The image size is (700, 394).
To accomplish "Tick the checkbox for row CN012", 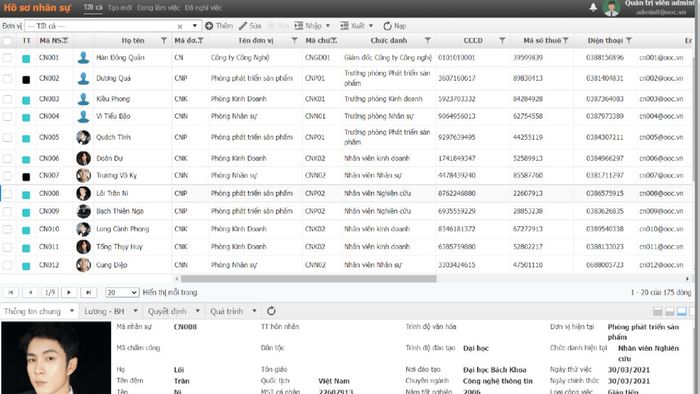I will point(7,265).
